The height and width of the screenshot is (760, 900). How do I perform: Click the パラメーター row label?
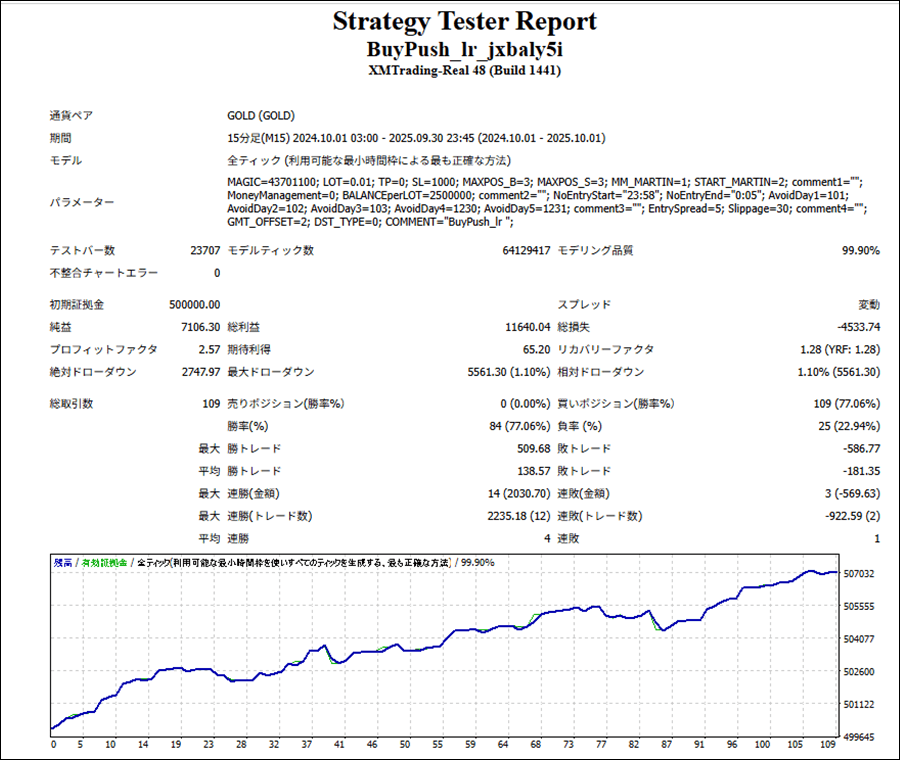pos(82,203)
